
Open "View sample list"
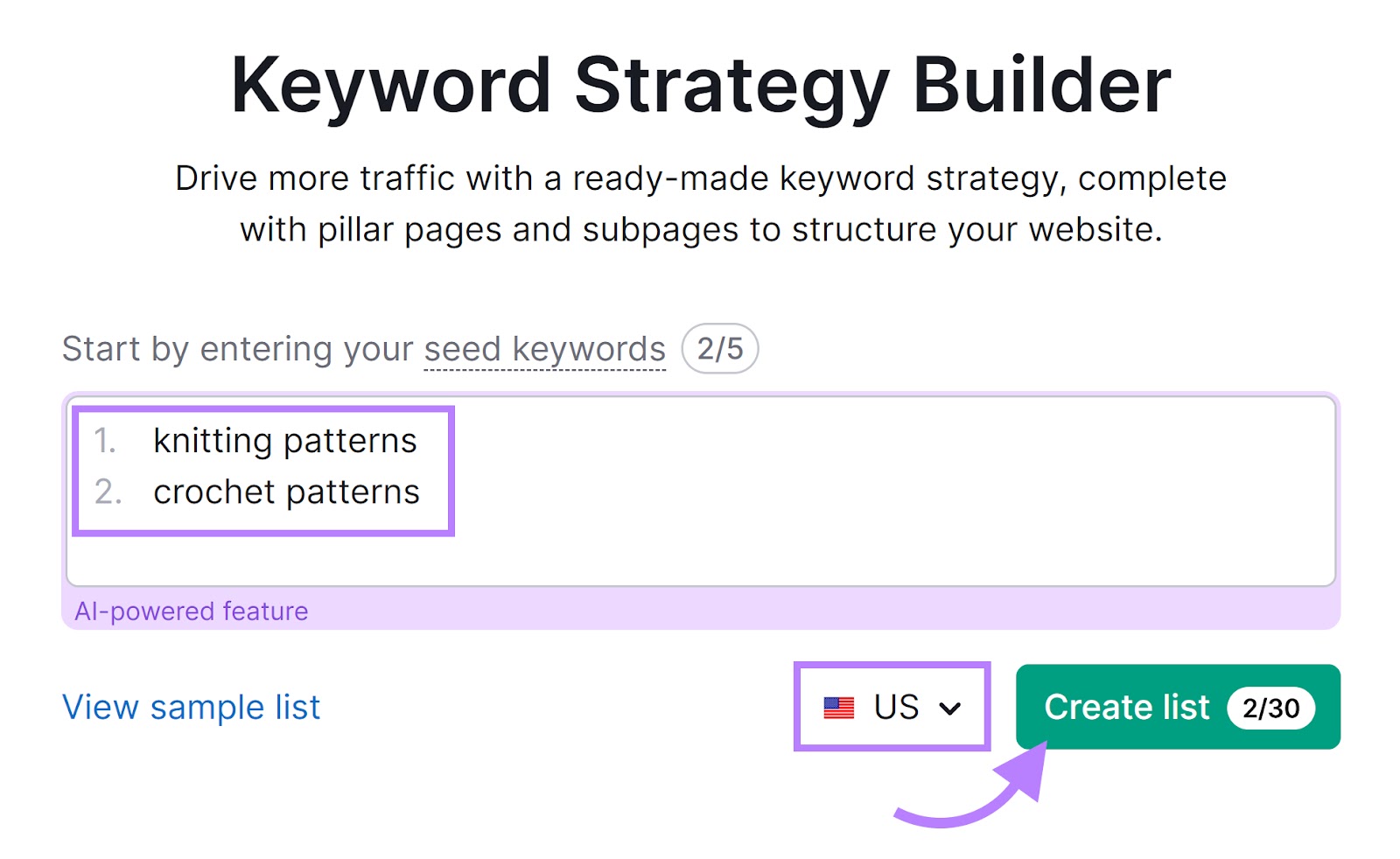(x=190, y=707)
